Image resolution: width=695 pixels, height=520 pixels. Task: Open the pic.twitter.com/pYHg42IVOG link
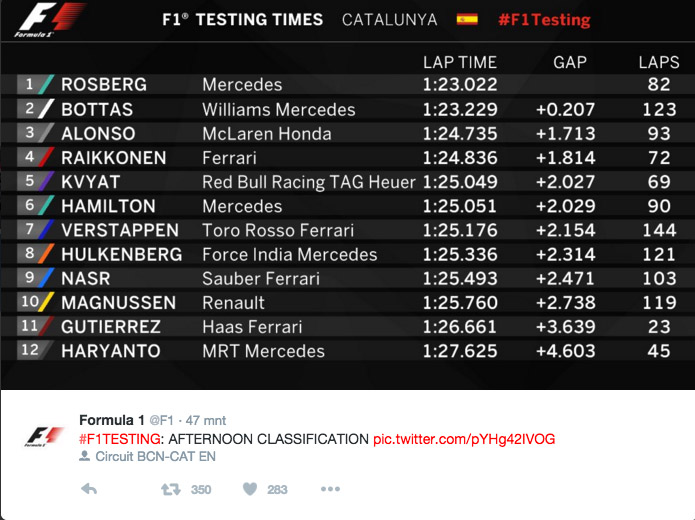pyautogui.click(x=464, y=439)
